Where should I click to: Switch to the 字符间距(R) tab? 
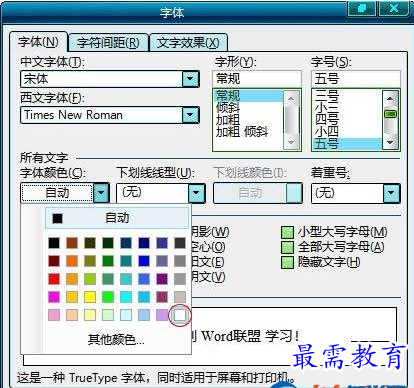pos(108,43)
